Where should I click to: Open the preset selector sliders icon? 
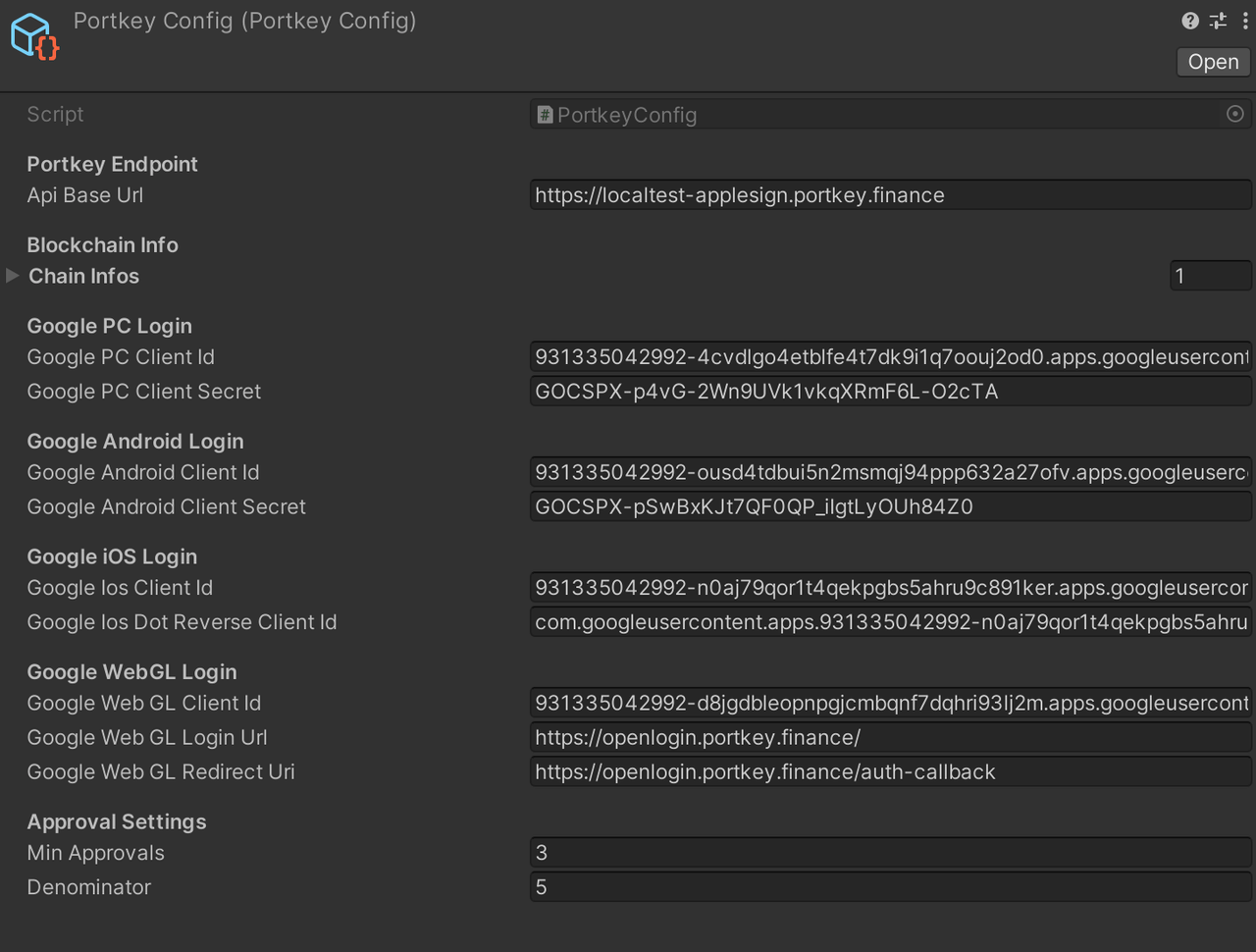point(1218,21)
